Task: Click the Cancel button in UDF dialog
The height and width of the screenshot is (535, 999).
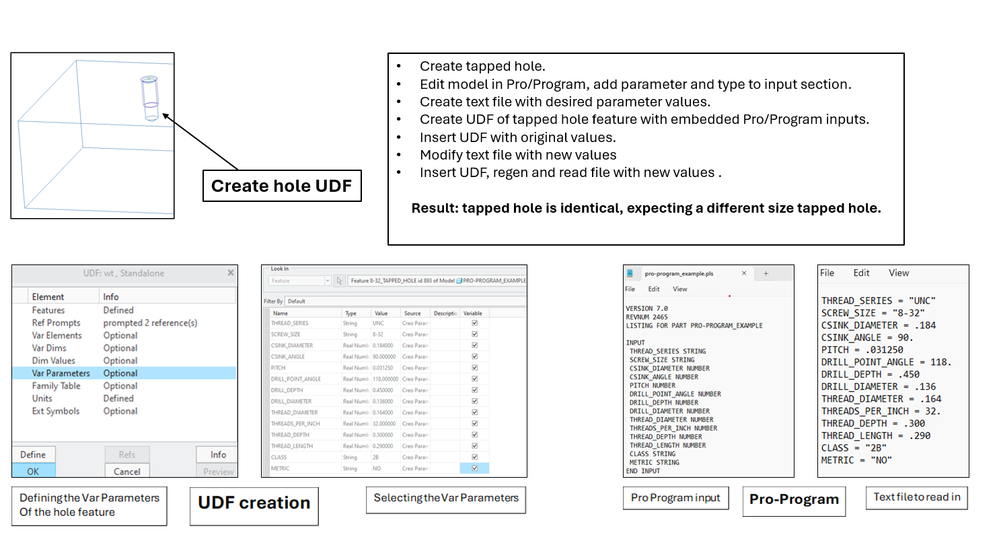Action: 127,471
